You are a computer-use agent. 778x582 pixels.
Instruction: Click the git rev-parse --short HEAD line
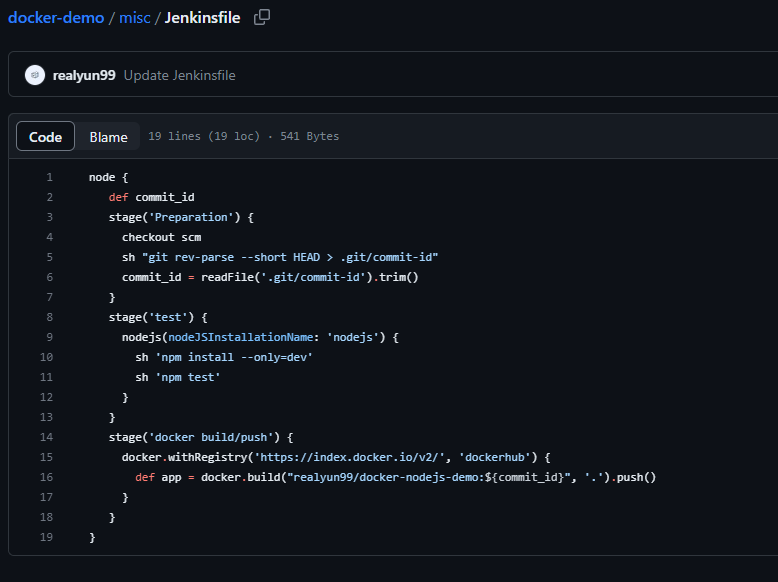tap(280, 257)
